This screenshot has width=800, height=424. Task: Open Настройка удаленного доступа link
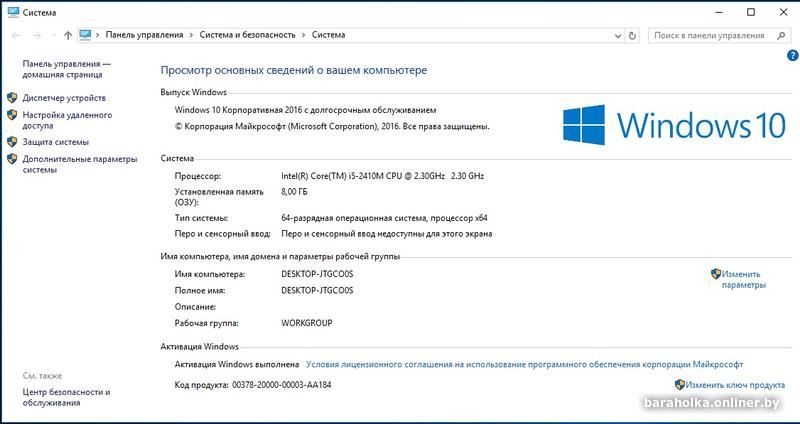click(x=67, y=120)
